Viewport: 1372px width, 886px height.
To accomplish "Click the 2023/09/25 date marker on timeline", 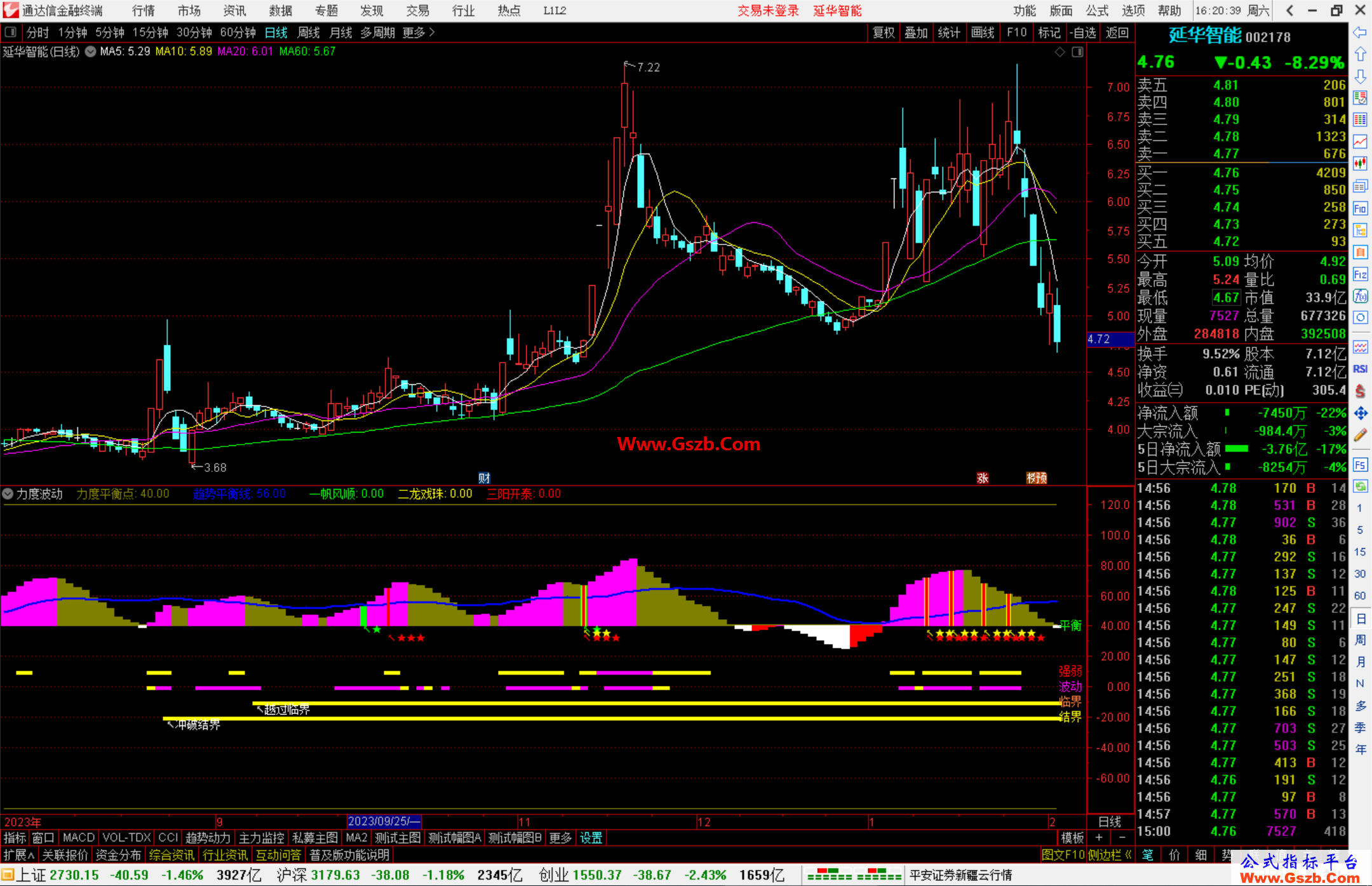I will [x=384, y=821].
